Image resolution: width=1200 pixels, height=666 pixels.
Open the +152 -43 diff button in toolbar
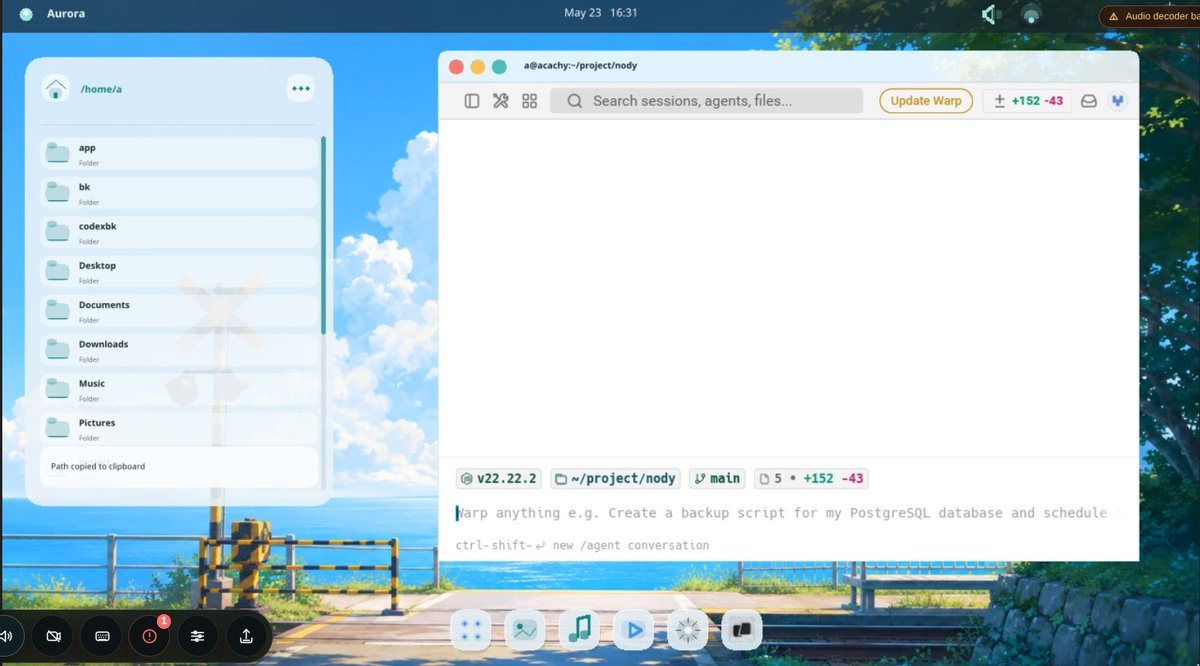point(1027,101)
